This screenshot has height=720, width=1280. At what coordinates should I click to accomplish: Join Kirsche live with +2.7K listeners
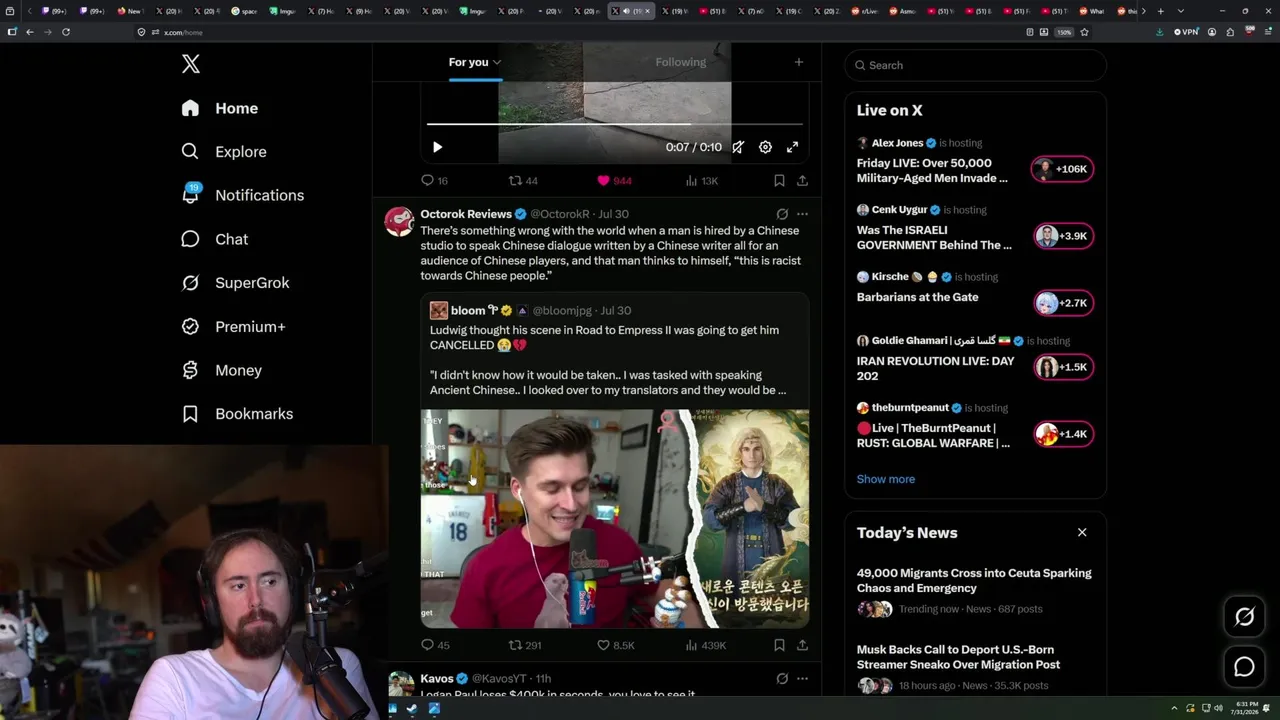click(1063, 303)
